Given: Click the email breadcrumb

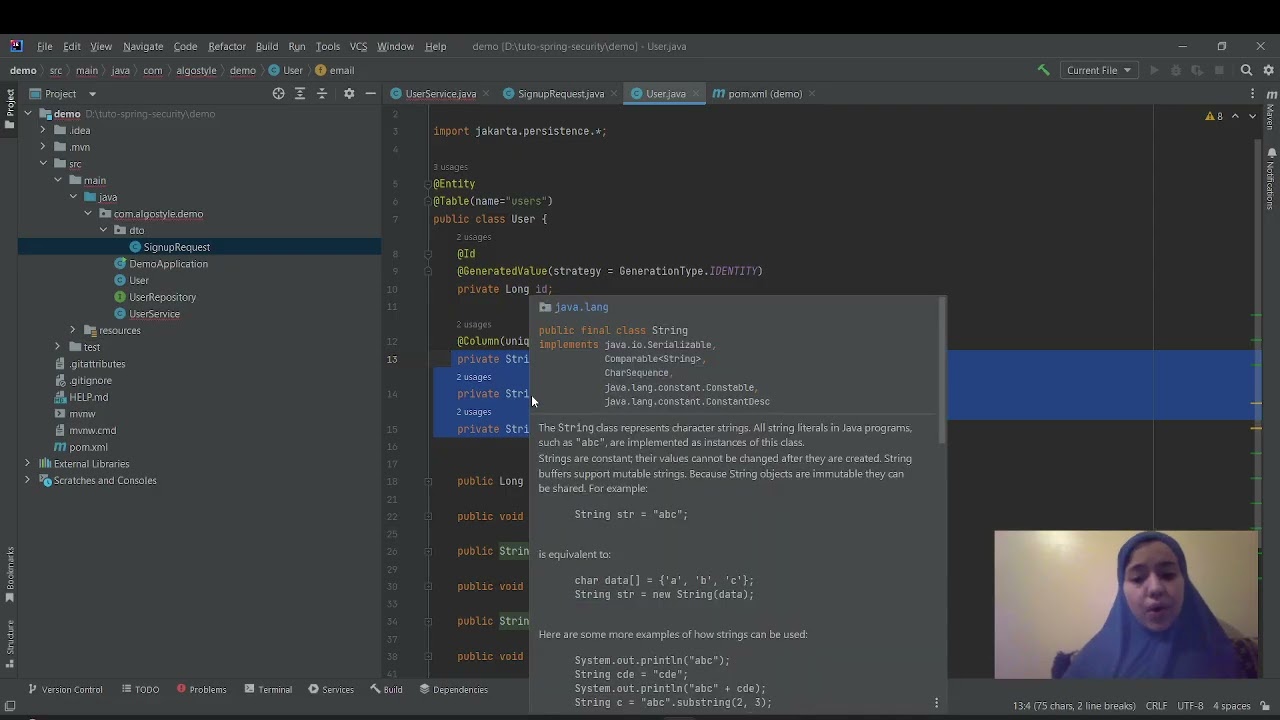Looking at the screenshot, I should click(342, 70).
